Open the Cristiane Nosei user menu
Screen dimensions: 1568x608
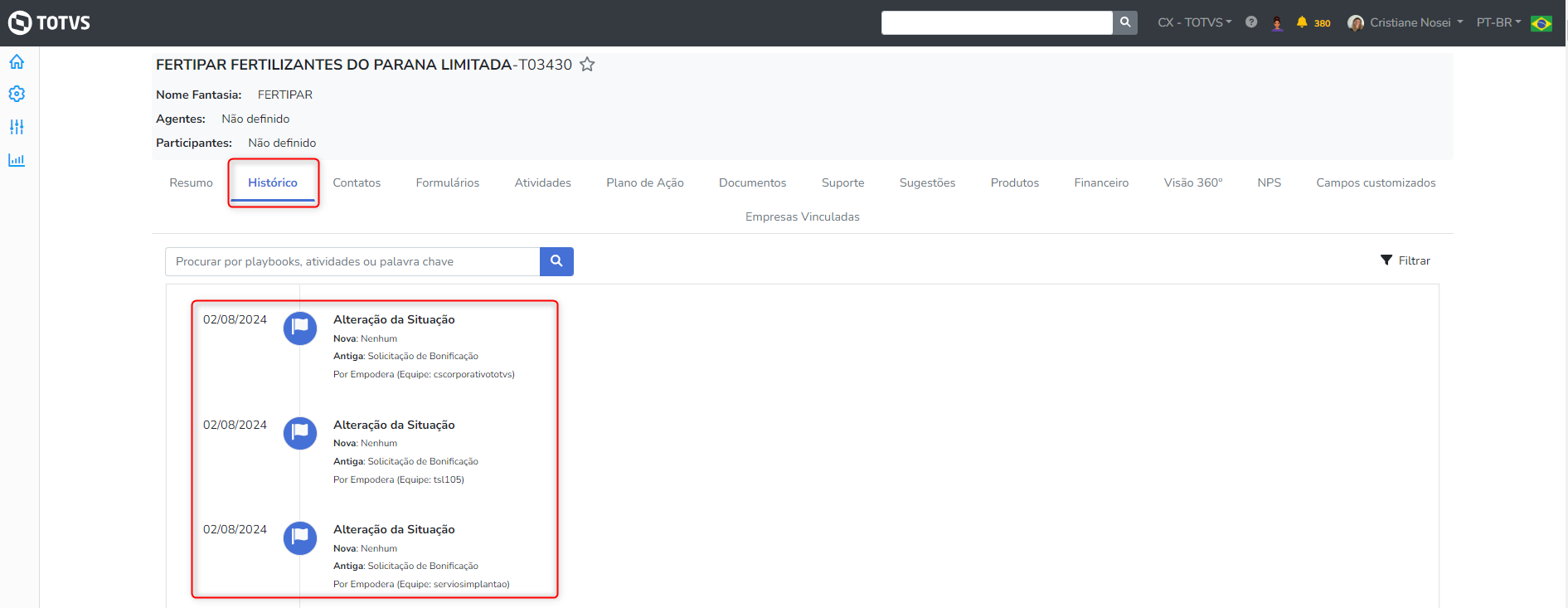point(1405,22)
